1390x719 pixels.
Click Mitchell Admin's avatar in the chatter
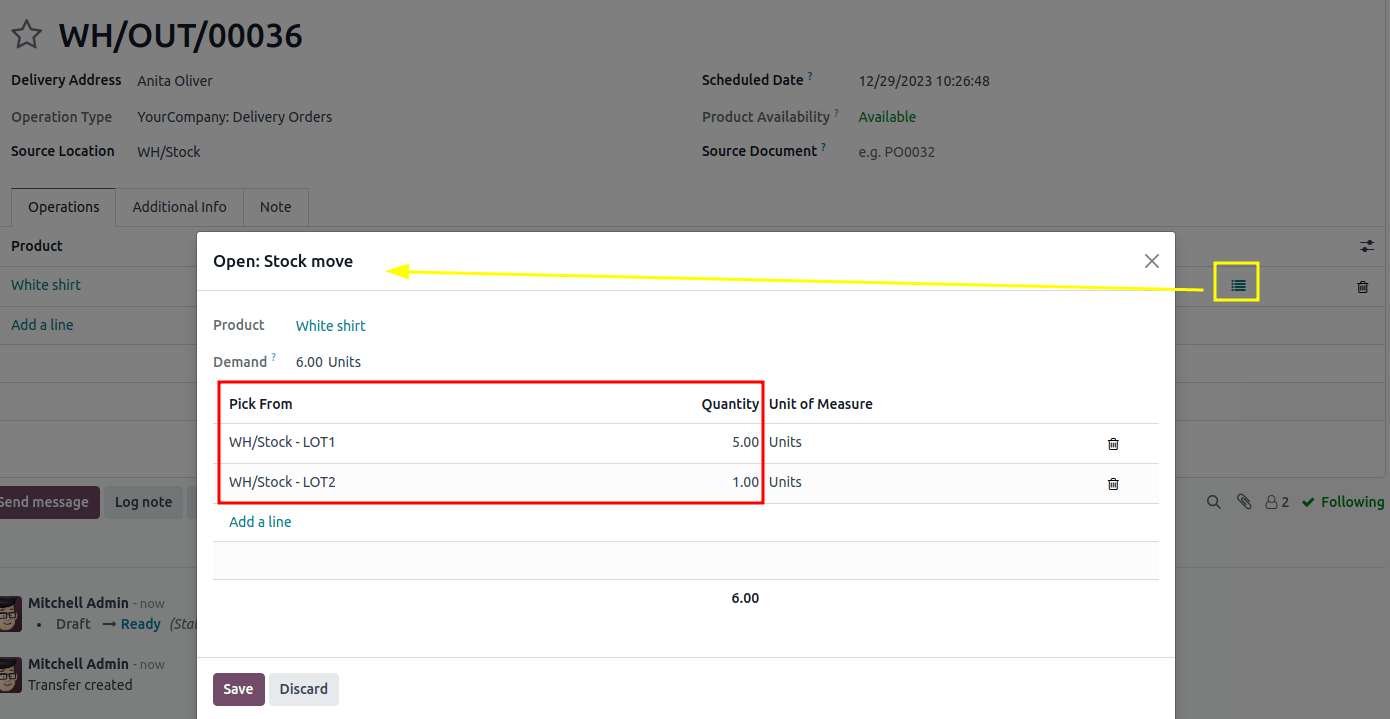point(12,613)
